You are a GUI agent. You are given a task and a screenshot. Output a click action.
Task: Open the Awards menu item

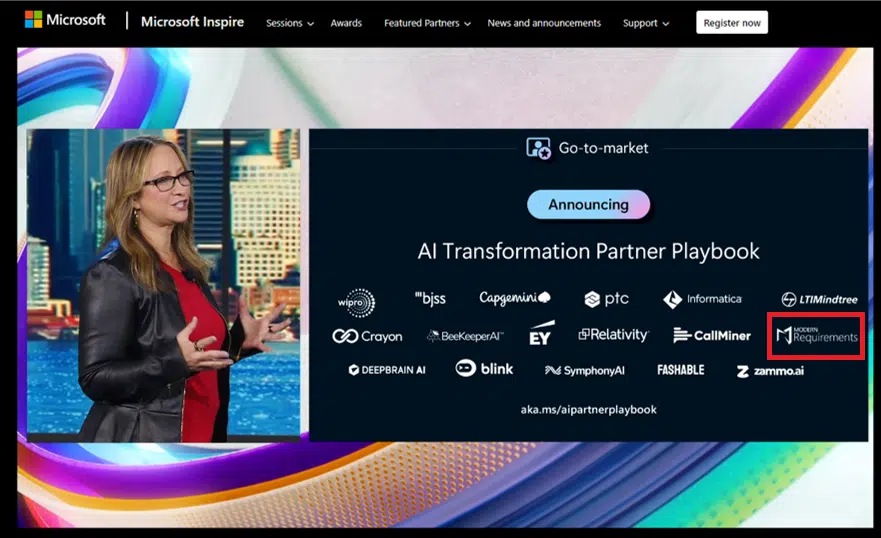346,23
